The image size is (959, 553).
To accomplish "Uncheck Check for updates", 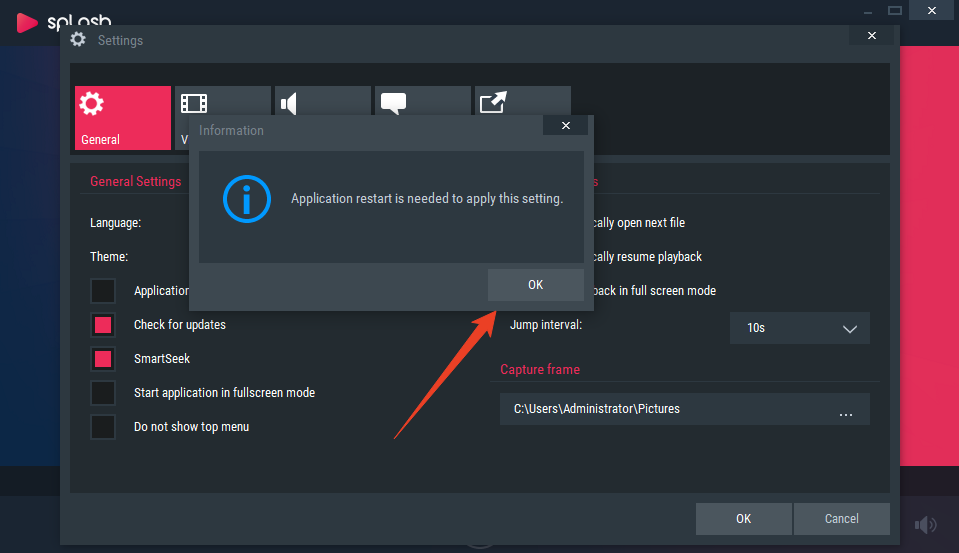I will [x=103, y=325].
